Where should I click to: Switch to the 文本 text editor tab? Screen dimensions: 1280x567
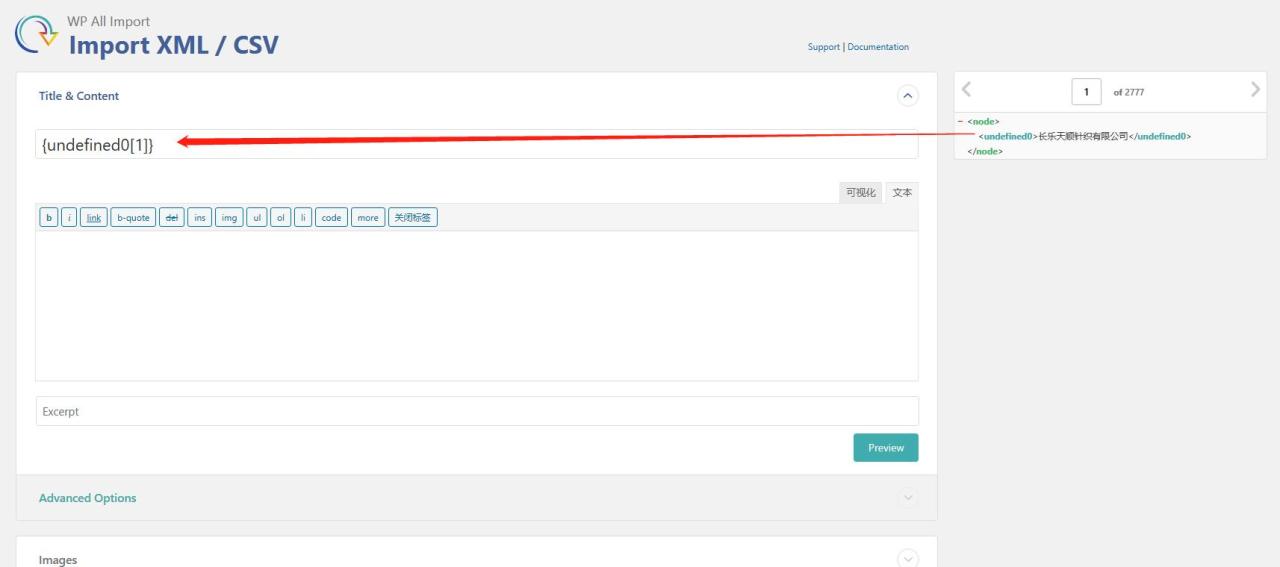coord(902,193)
